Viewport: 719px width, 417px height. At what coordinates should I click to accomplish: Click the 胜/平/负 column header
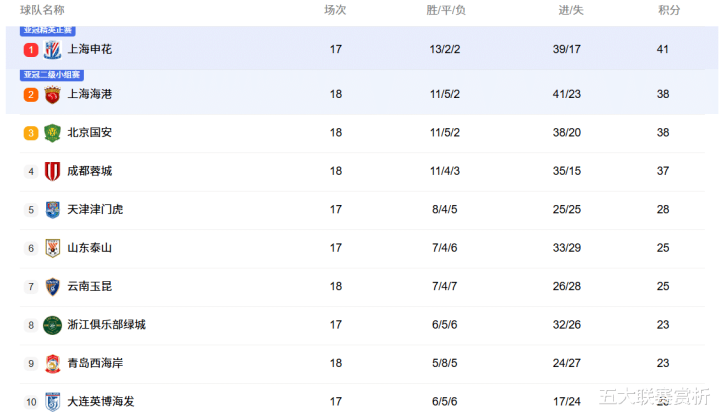(445, 10)
